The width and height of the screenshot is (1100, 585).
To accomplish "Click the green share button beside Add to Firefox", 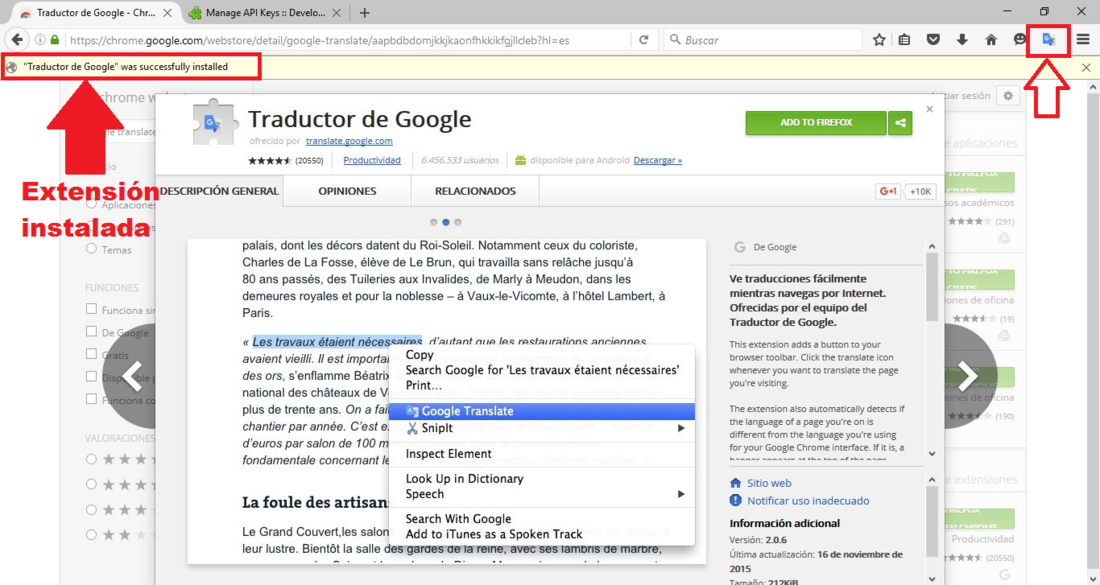I will click(x=900, y=123).
